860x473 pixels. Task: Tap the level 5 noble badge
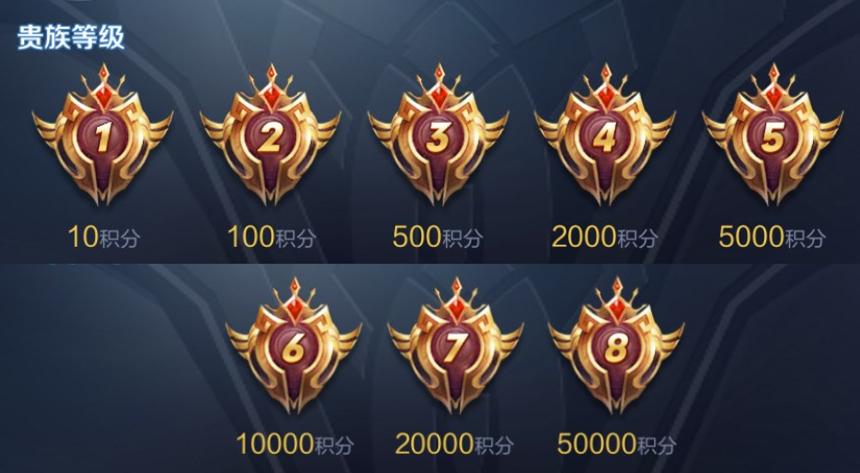click(x=773, y=134)
